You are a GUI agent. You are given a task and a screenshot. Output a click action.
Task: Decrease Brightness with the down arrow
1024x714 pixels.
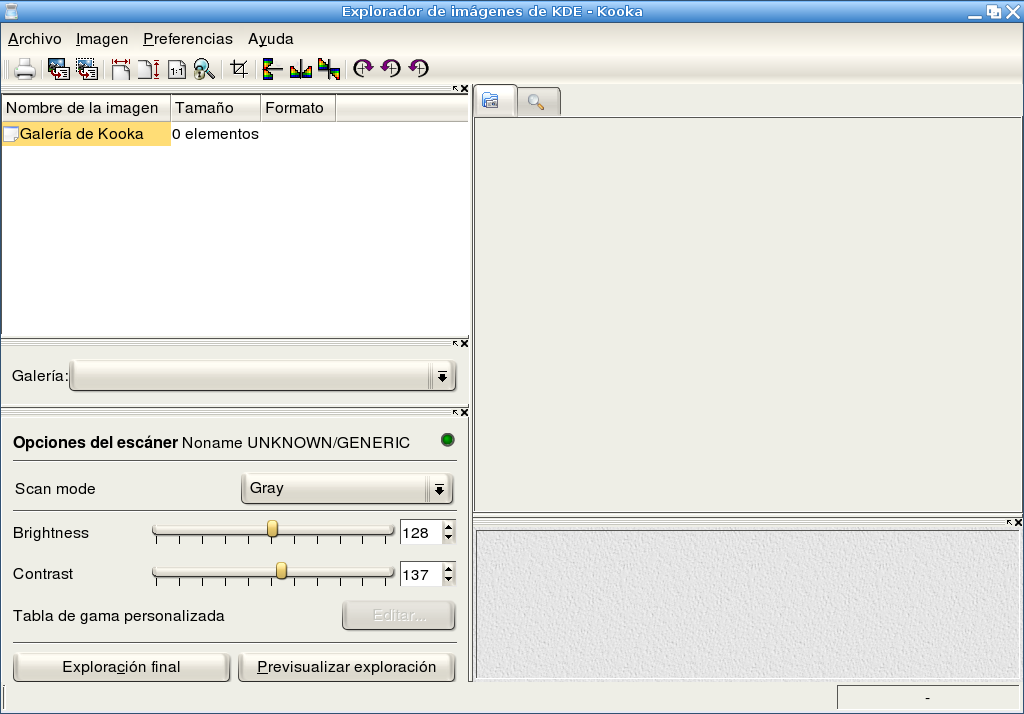448,539
